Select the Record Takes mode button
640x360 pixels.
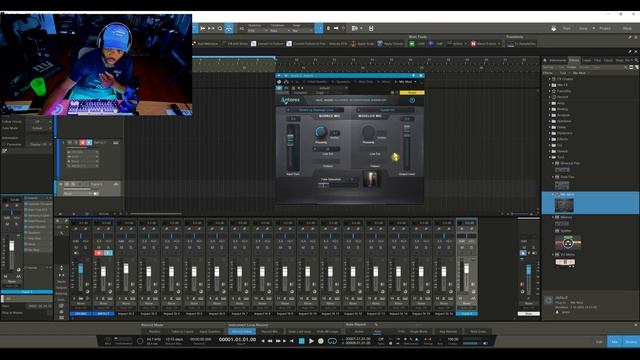[x=241, y=331]
